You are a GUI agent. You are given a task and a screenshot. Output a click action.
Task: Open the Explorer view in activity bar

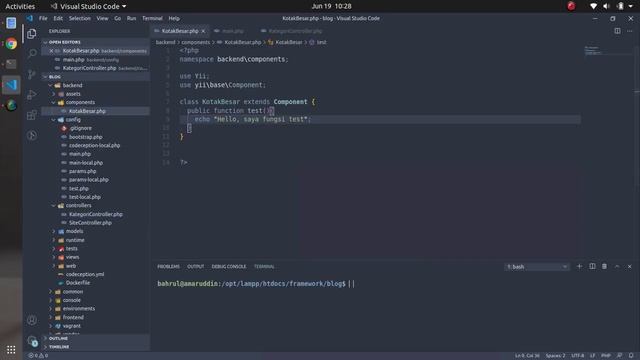[31, 34]
